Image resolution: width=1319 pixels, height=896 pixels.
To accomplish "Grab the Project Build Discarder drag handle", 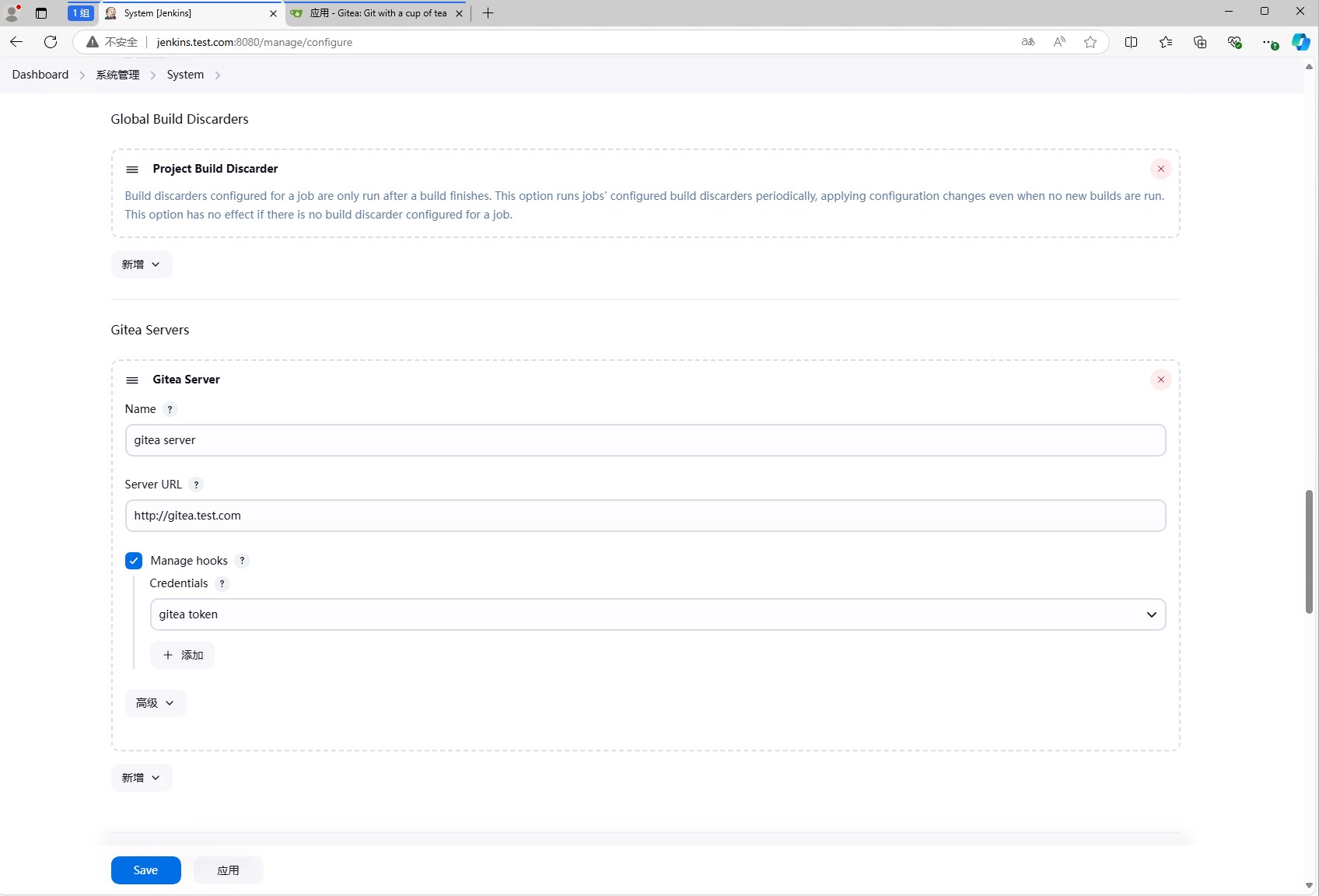I will (x=132, y=170).
